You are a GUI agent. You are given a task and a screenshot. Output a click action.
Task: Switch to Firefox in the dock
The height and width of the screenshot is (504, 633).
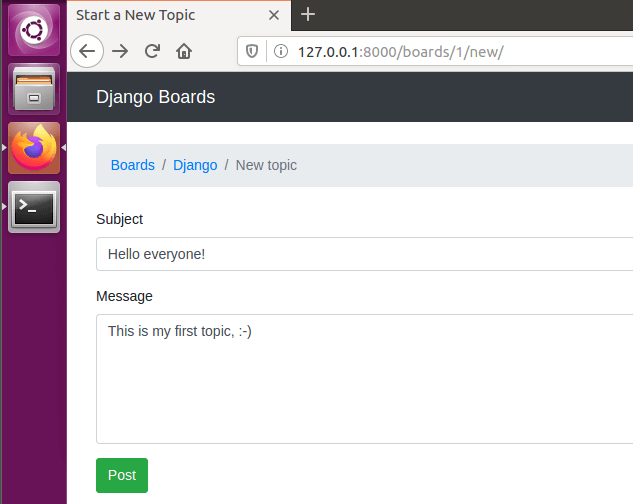(34, 148)
